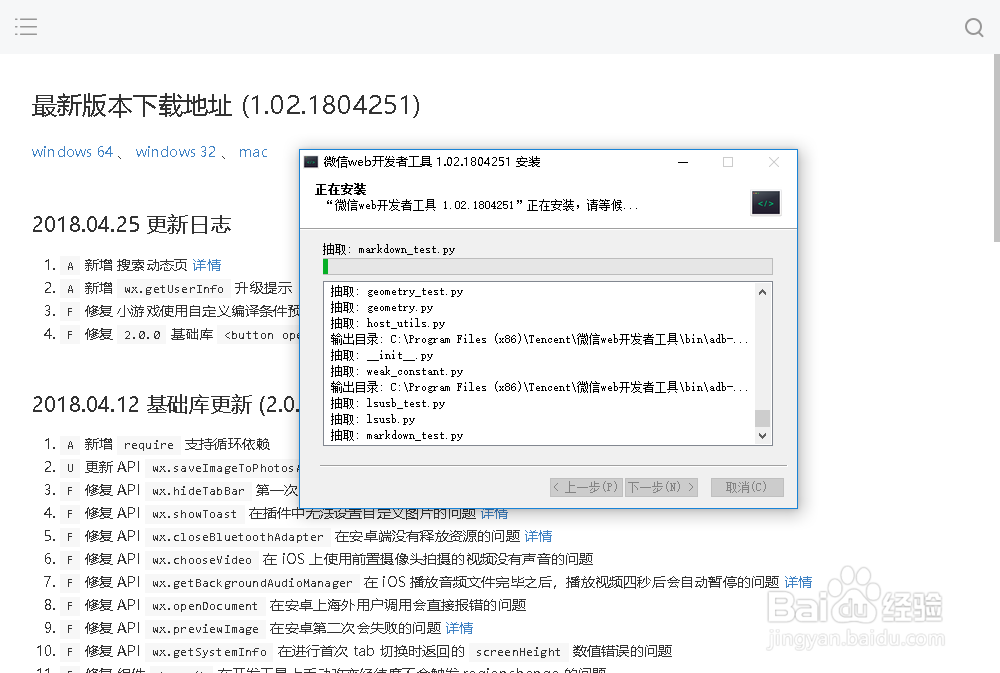Open the hamburger navigation menu

pos(26,27)
